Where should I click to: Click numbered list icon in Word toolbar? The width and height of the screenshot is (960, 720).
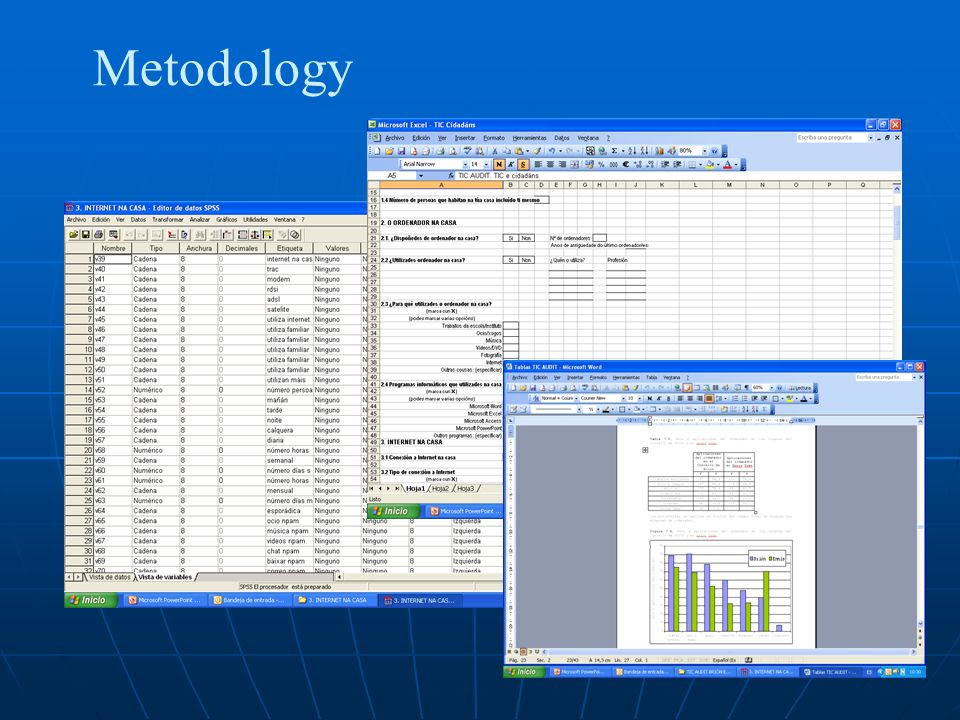(x=735, y=399)
